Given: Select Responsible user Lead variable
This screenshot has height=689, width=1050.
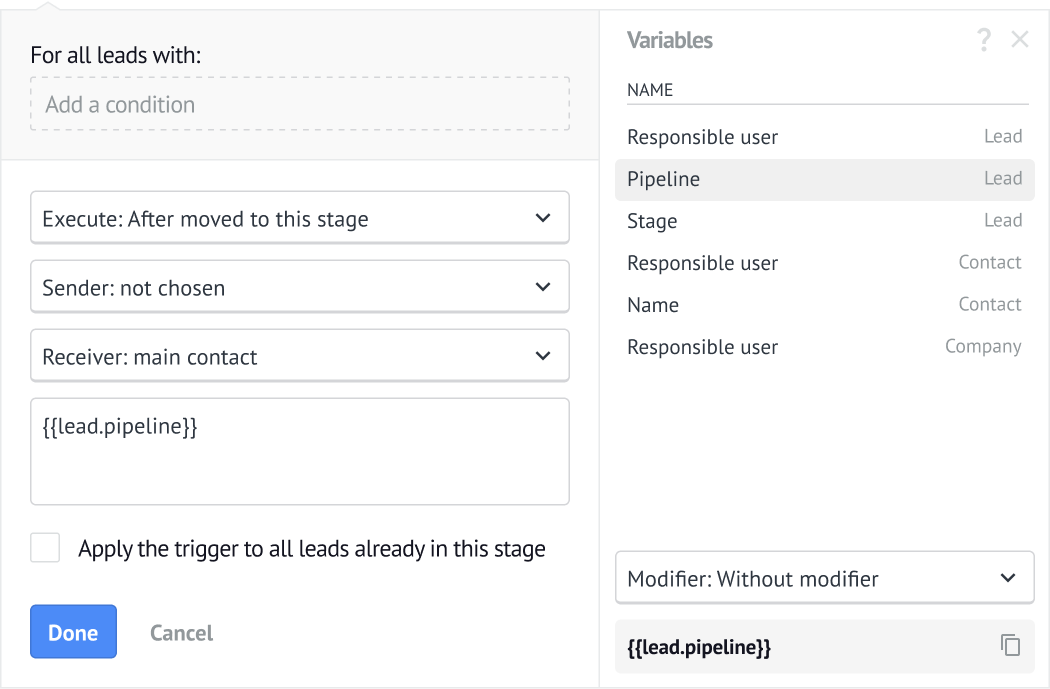Looking at the screenshot, I should point(824,137).
